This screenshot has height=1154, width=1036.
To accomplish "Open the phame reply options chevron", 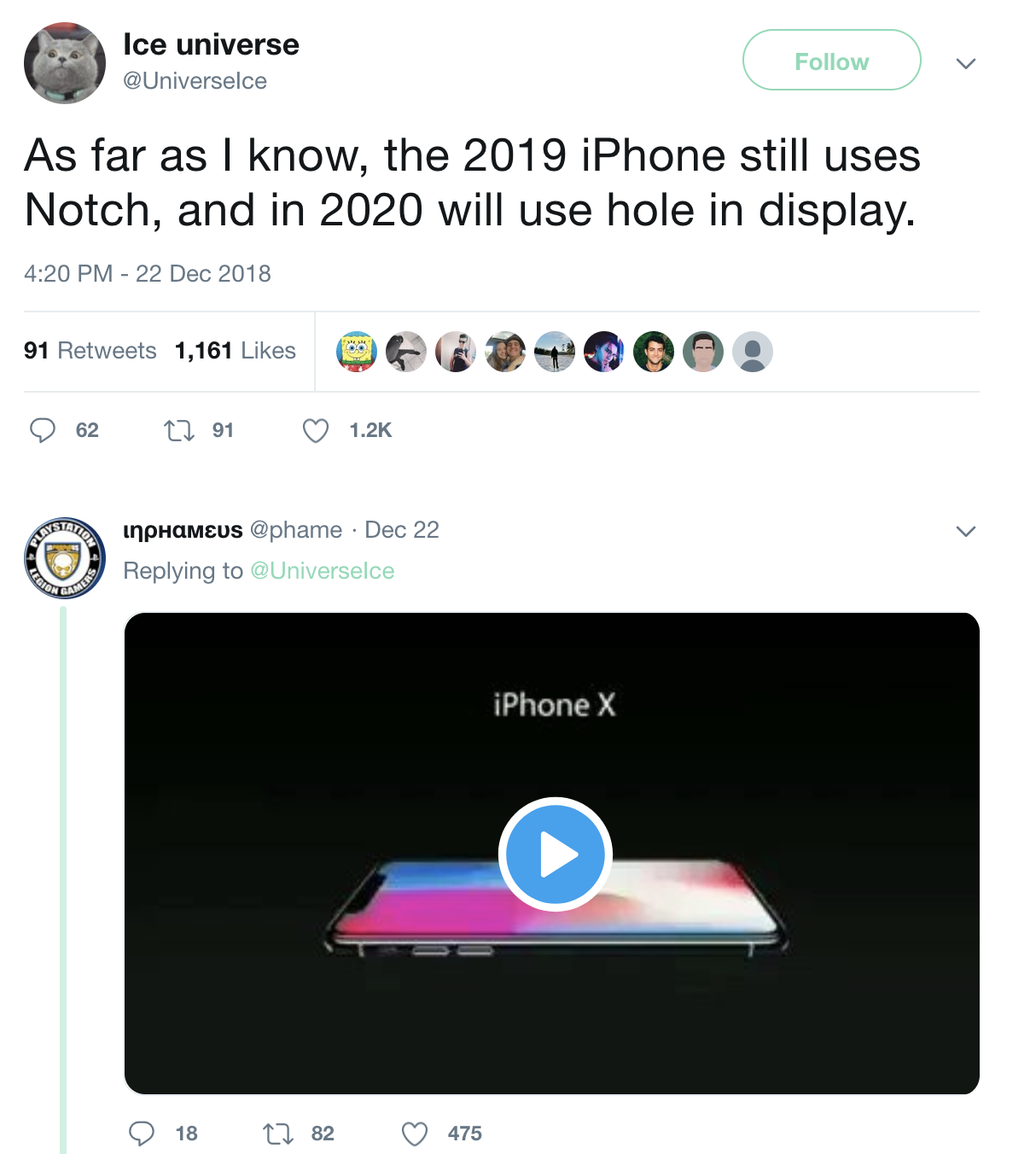I will click(965, 531).
